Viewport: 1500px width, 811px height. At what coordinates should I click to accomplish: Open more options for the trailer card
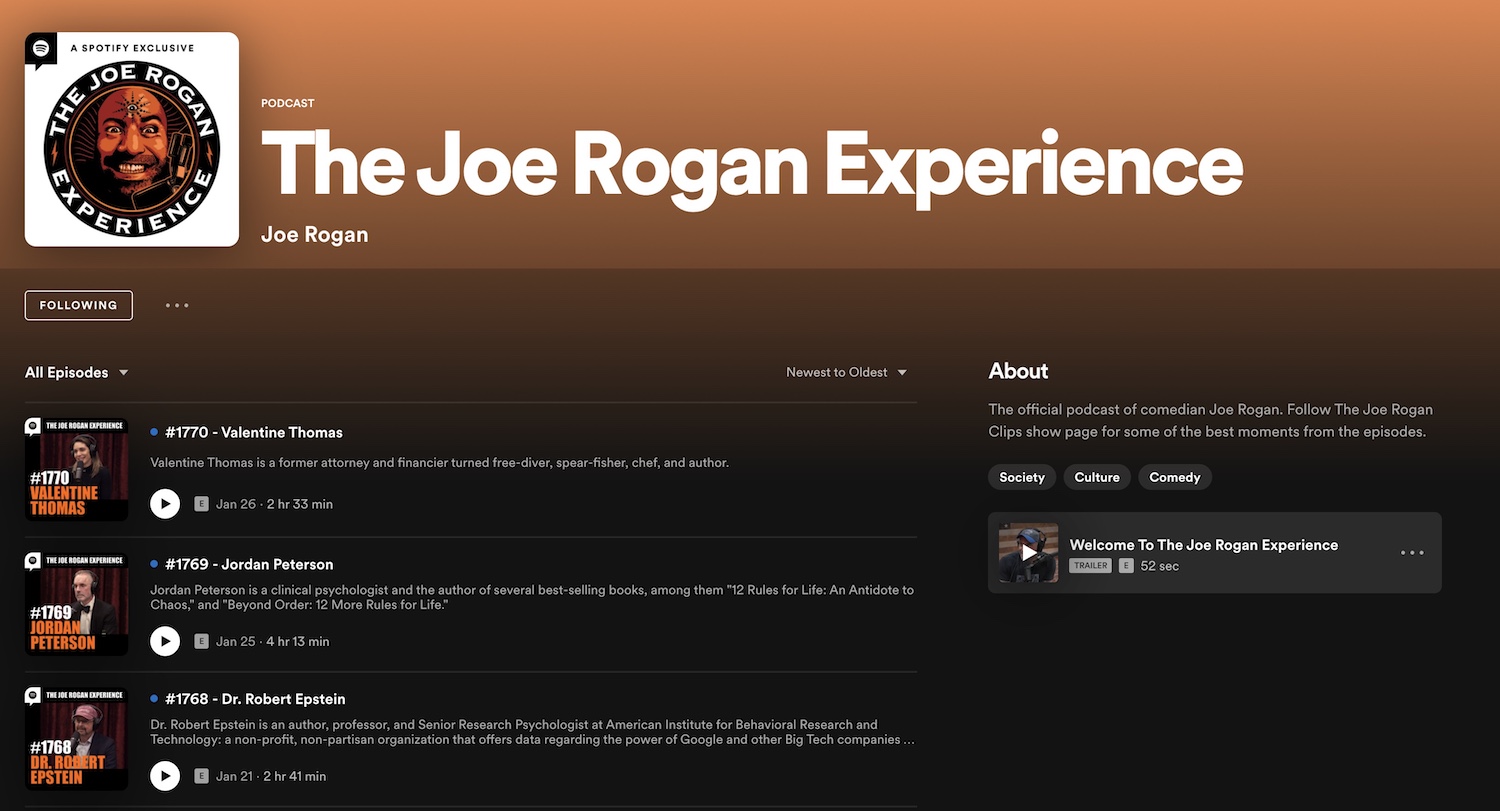(1412, 552)
